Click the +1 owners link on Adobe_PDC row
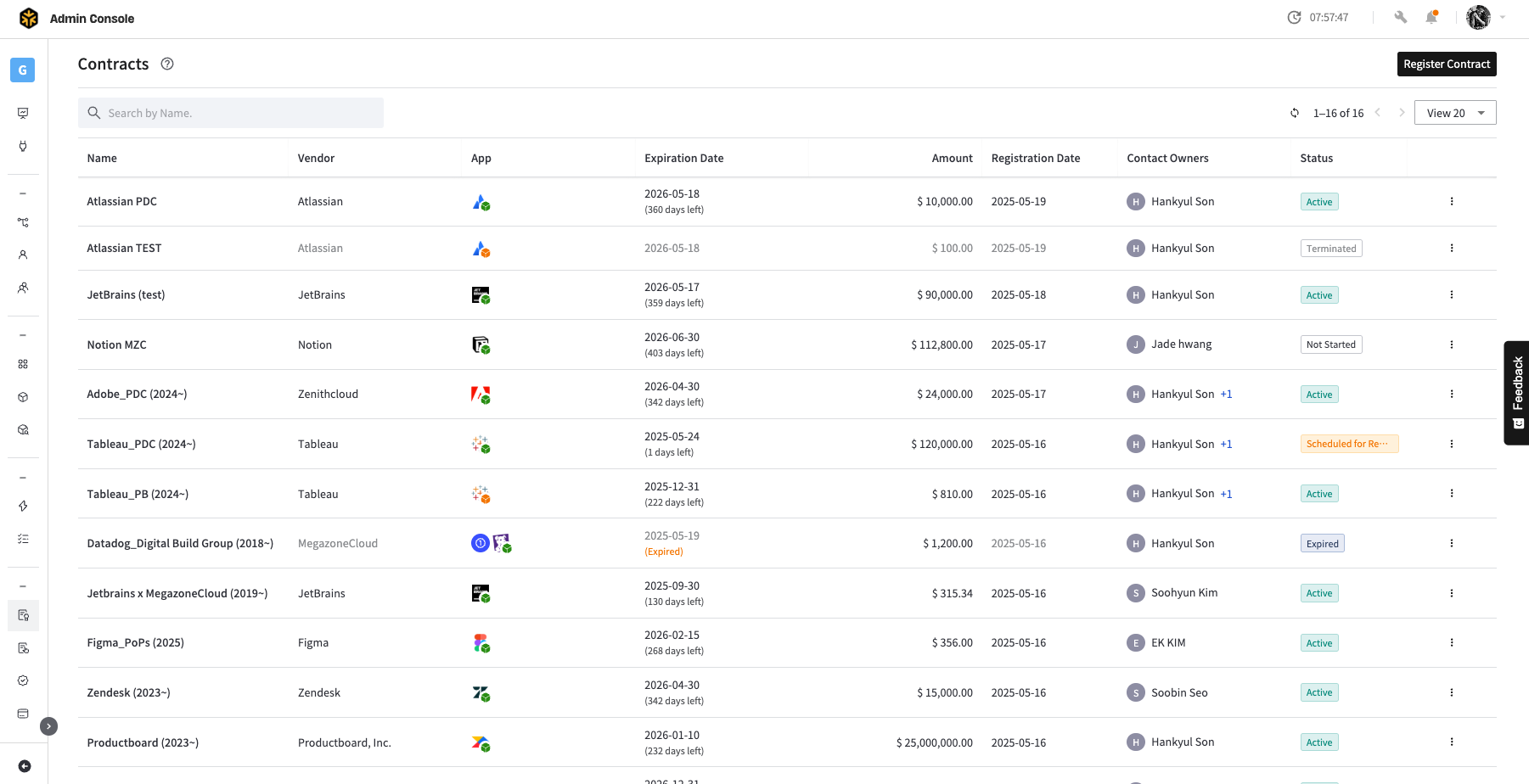The image size is (1529, 784). coord(1226,394)
